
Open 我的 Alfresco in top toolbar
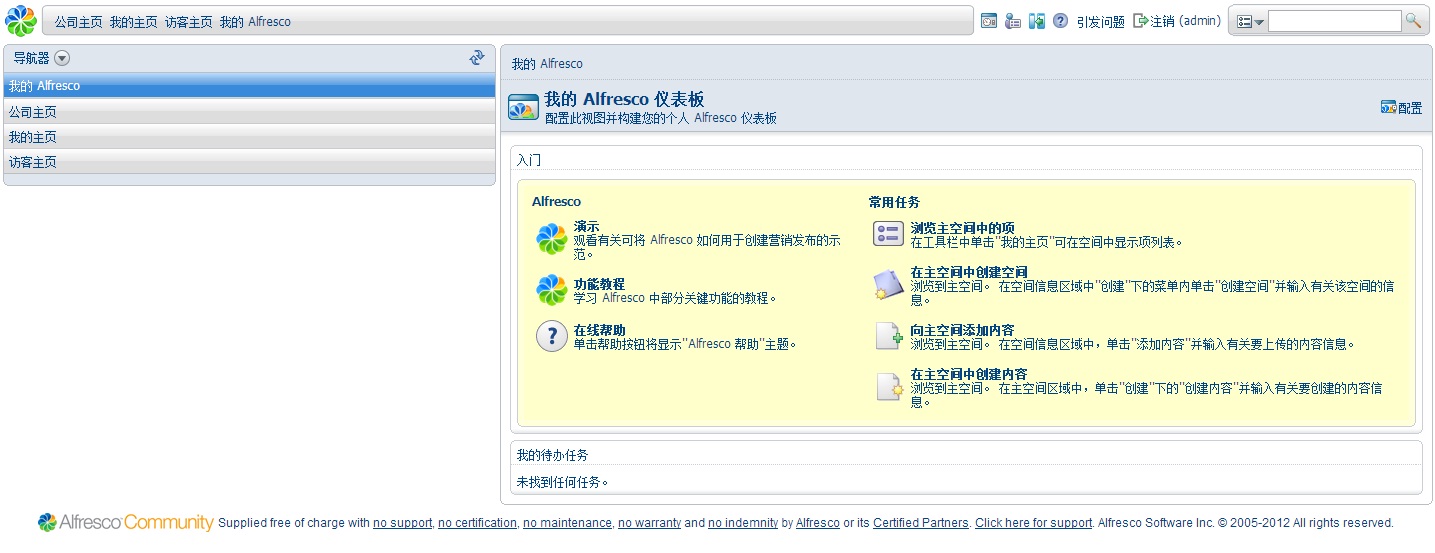(255, 21)
